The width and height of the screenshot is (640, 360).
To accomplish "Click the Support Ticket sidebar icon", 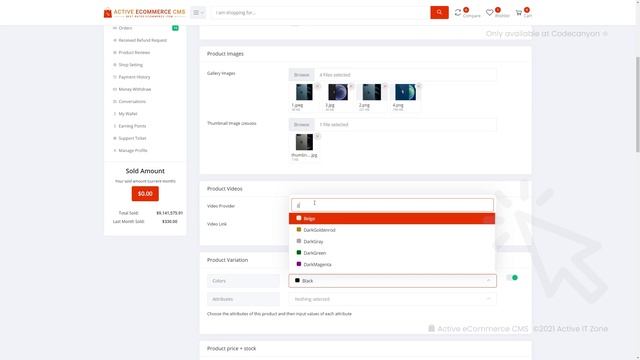I will click(115, 138).
